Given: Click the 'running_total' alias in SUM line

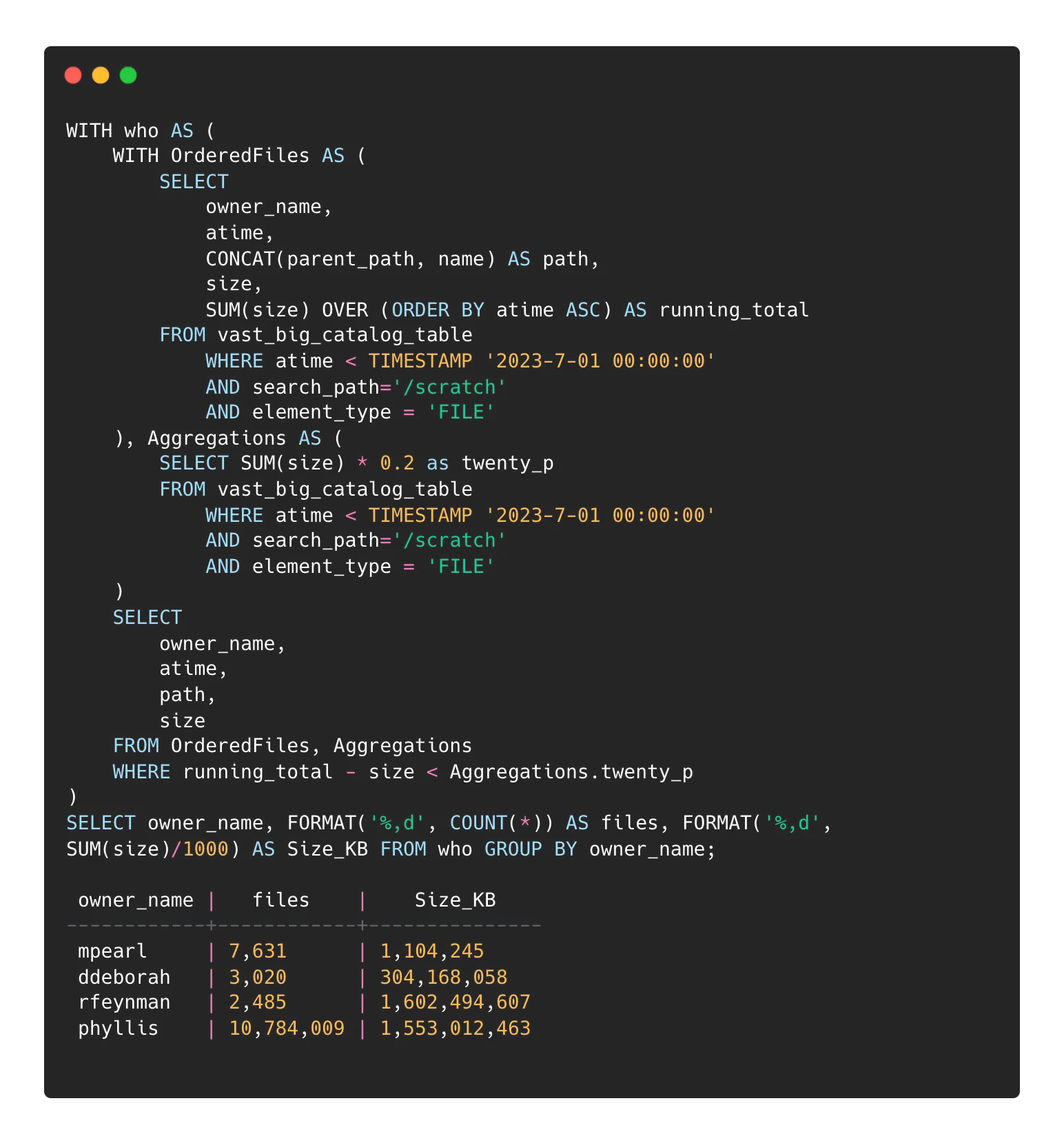Looking at the screenshot, I should pyautogui.click(x=734, y=310).
